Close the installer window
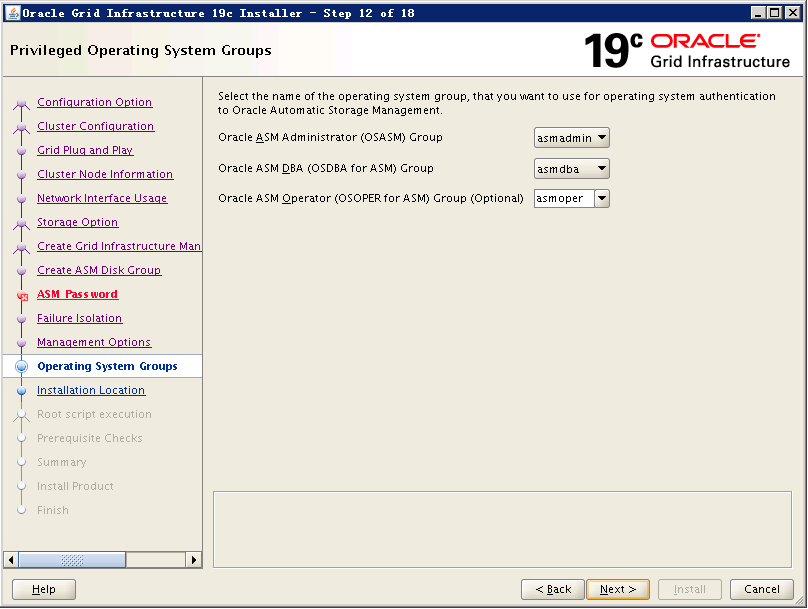The width and height of the screenshot is (808, 609). click(x=793, y=13)
